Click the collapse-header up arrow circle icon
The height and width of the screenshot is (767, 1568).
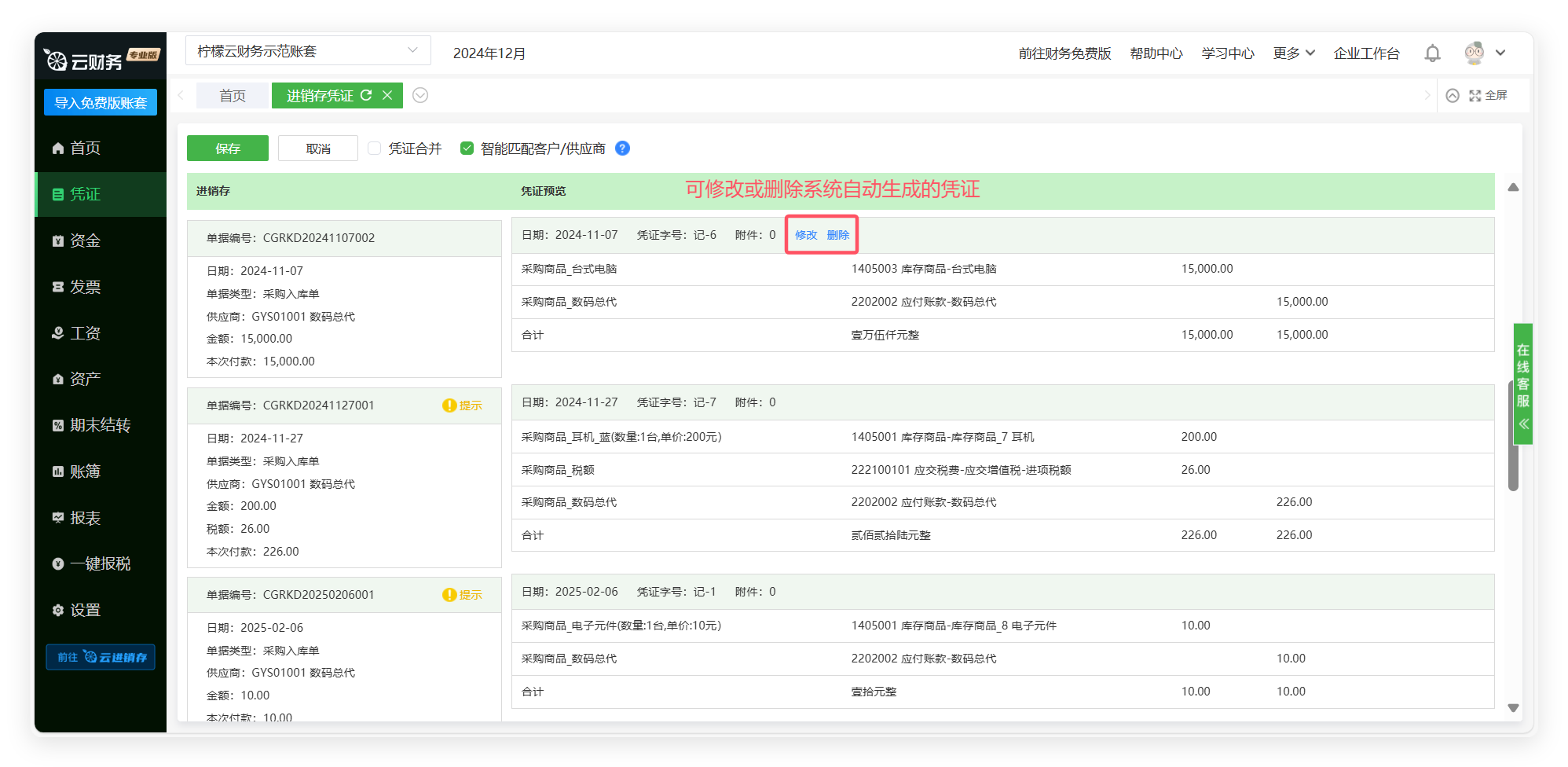(1453, 95)
